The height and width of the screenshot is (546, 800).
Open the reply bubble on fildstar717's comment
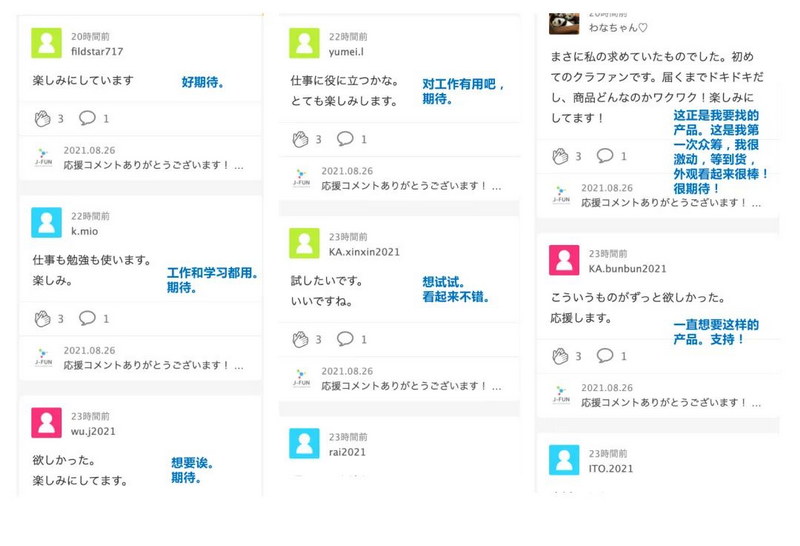[x=87, y=118]
